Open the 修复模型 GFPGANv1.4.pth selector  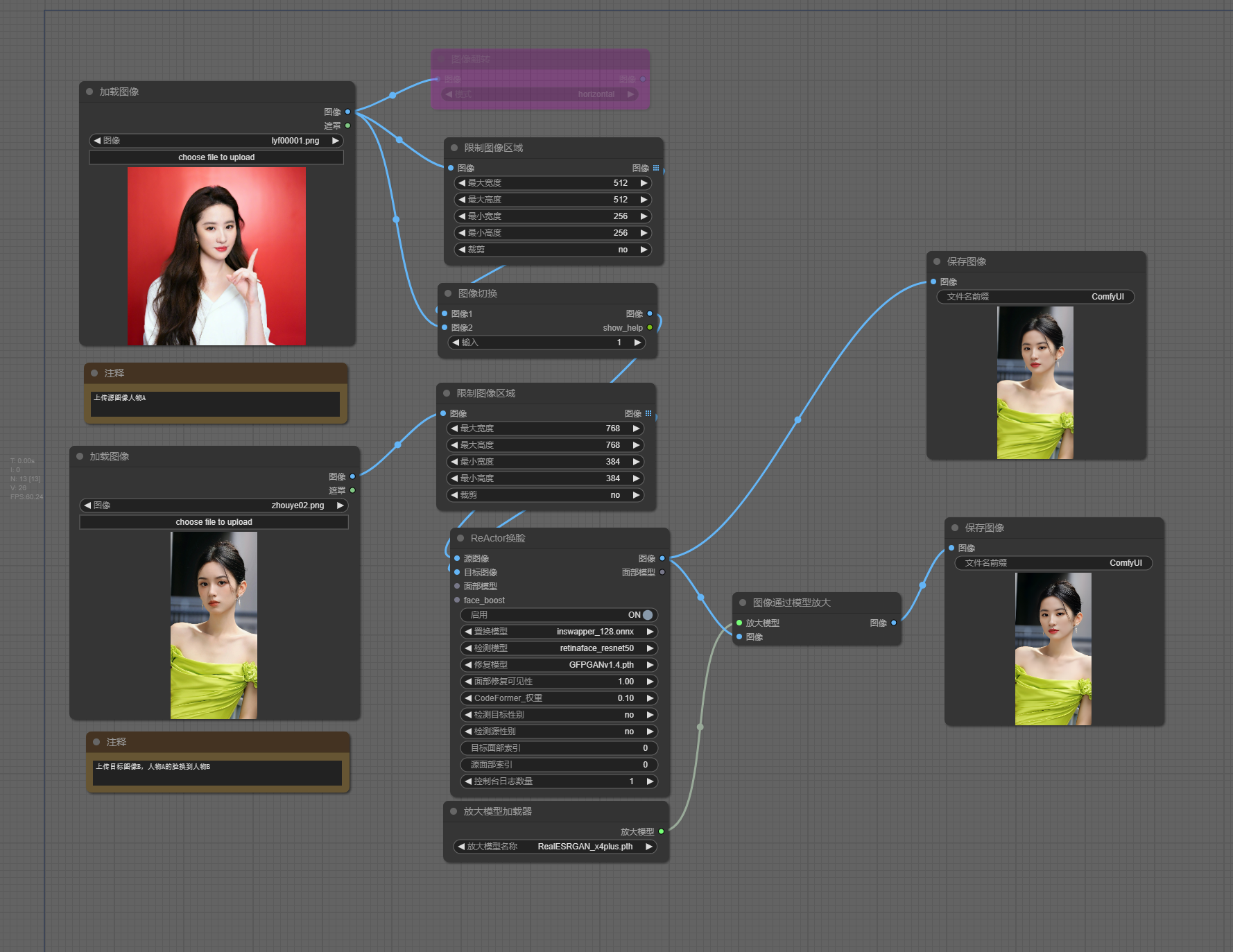559,665
